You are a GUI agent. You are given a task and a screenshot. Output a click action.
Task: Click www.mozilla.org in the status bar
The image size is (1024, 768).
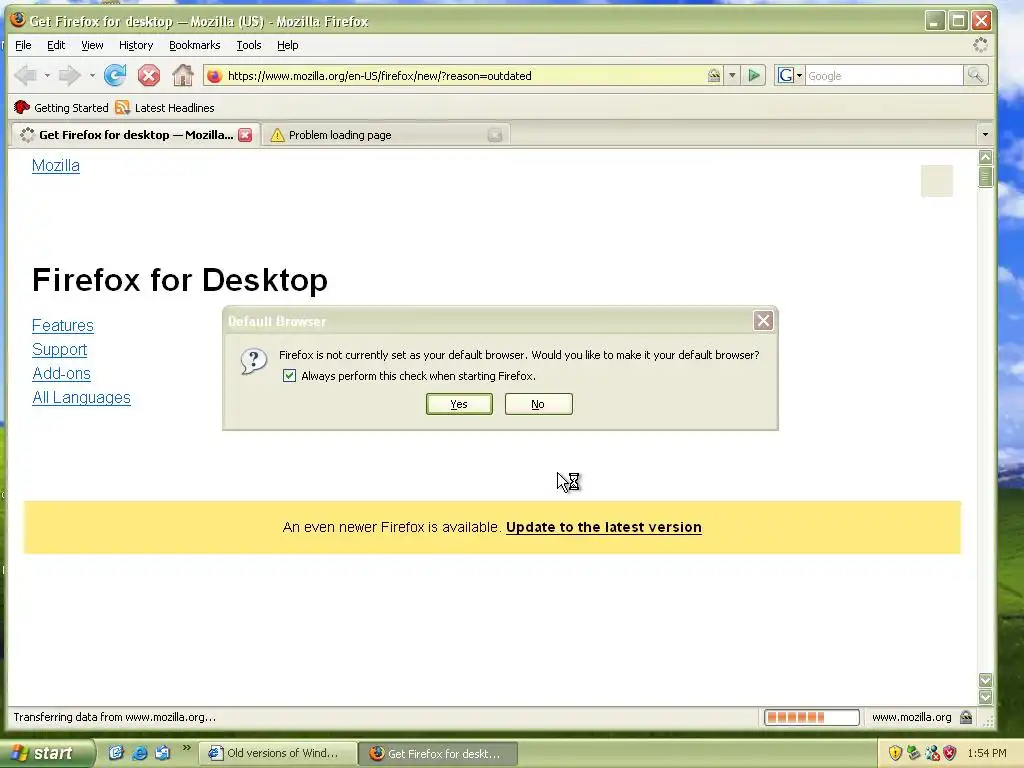click(912, 717)
